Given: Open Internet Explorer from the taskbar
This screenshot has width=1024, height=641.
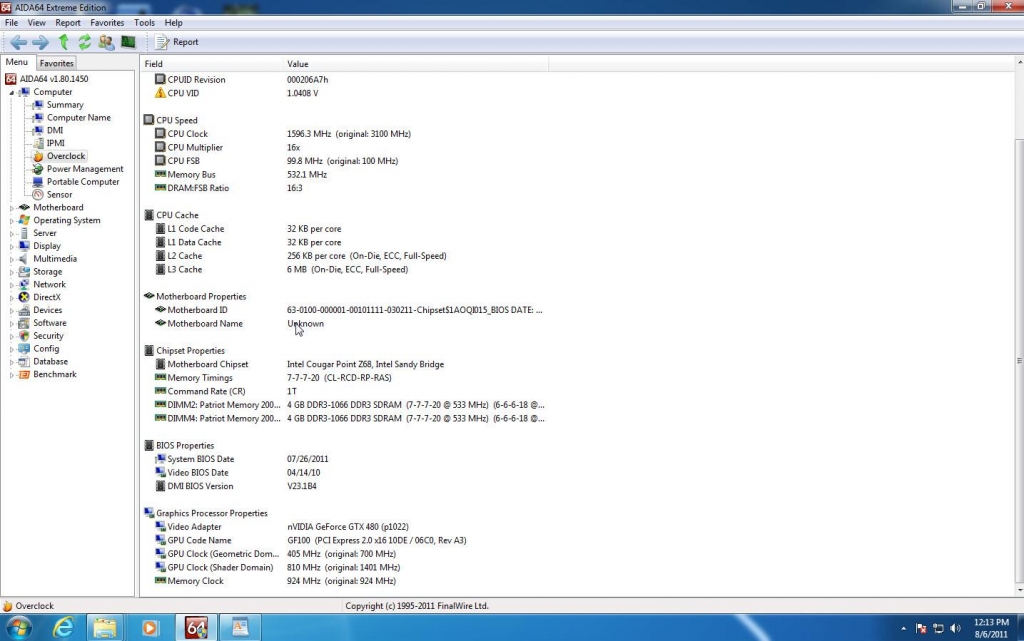Looking at the screenshot, I should click(x=62, y=627).
